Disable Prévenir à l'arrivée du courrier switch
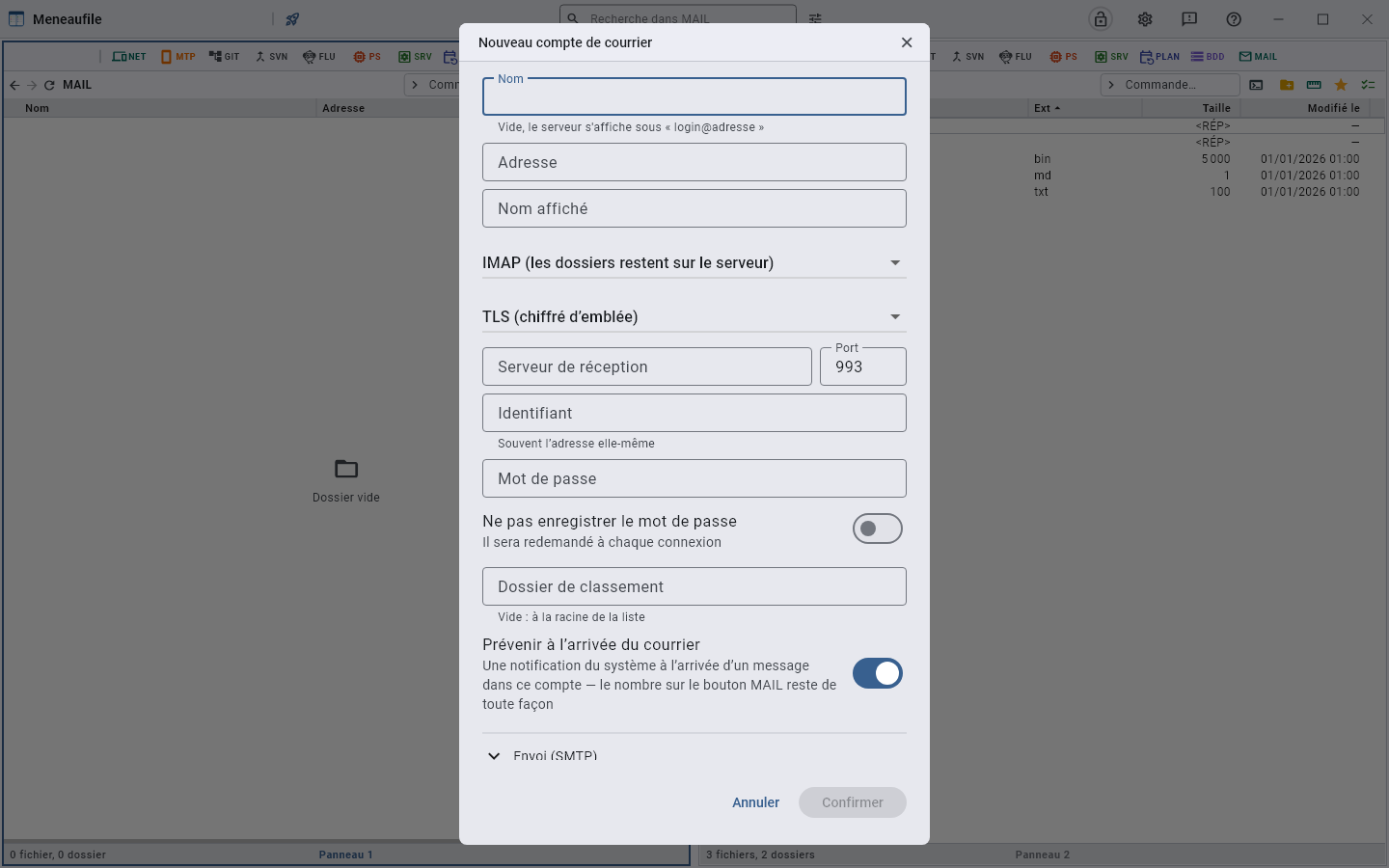Screen dimensions: 1389x868 pyautogui.click(x=878, y=673)
